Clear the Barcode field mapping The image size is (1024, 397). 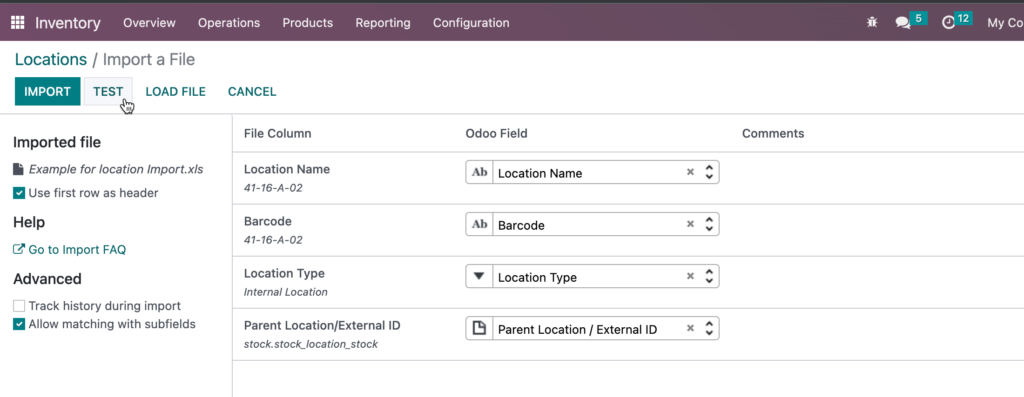pos(690,225)
